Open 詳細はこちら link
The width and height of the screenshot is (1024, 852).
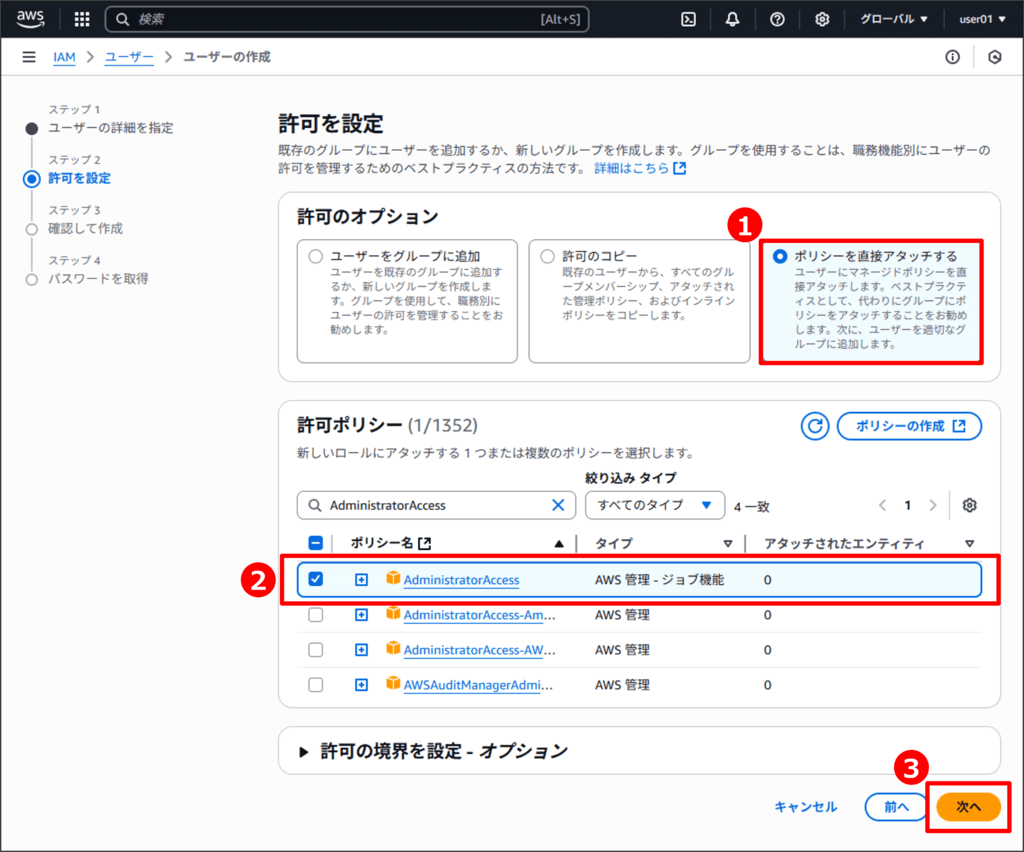[x=640, y=168]
